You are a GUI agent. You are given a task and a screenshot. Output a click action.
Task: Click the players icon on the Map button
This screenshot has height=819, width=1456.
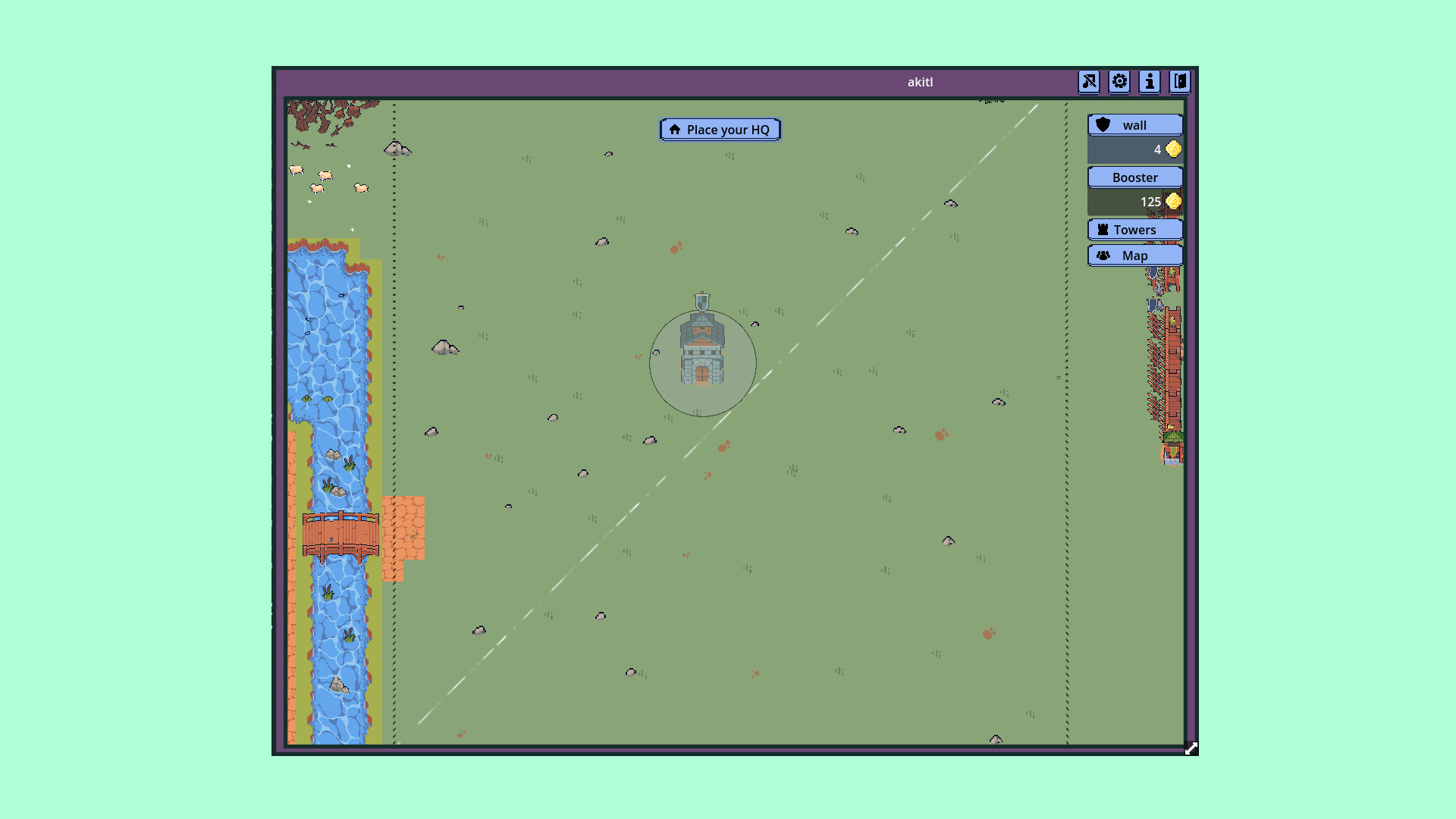pos(1103,256)
